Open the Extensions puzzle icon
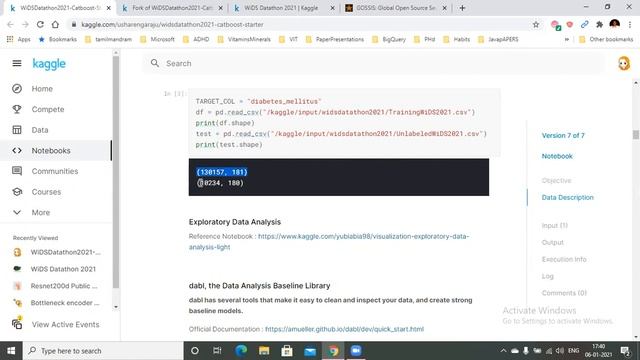This screenshot has height=360, width=640. pos(599,24)
